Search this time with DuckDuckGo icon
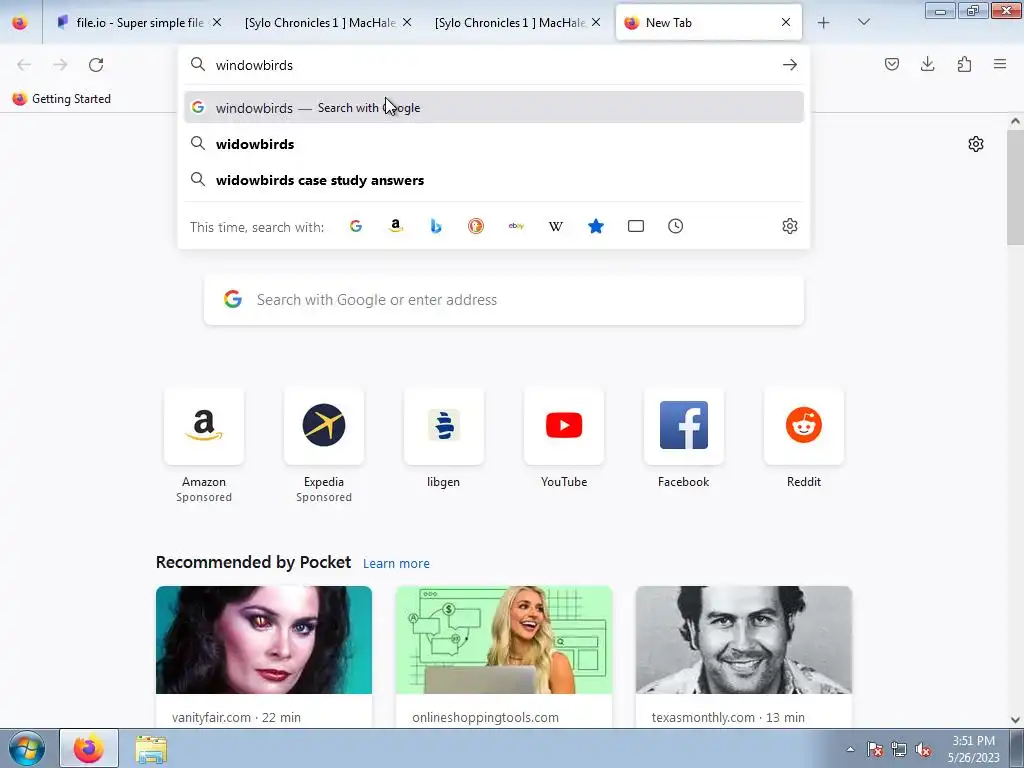The image size is (1024, 768). [476, 226]
